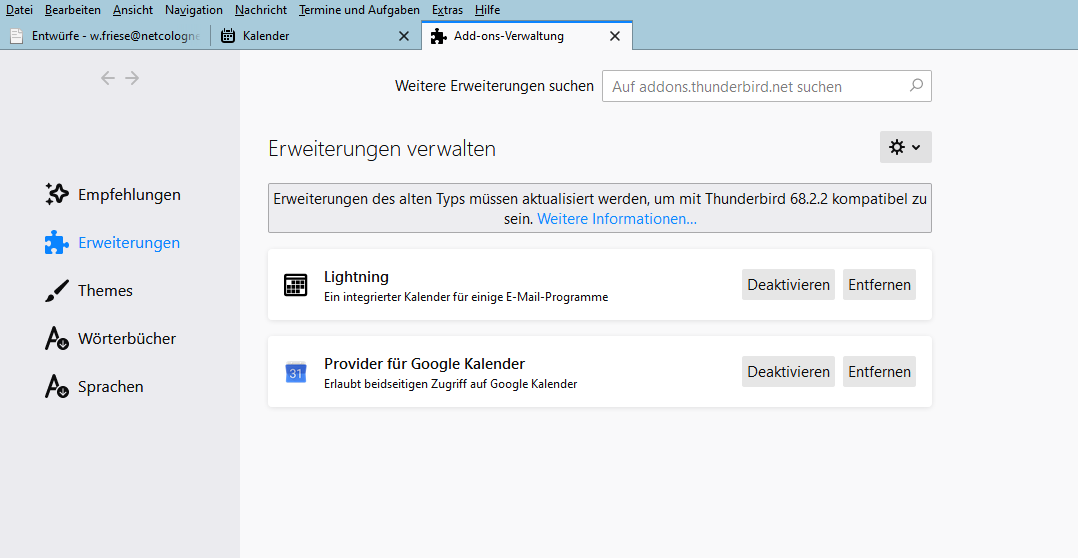
Task: Click the blue Erweiterungen puzzle-piece icon
Action: click(x=56, y=243)
